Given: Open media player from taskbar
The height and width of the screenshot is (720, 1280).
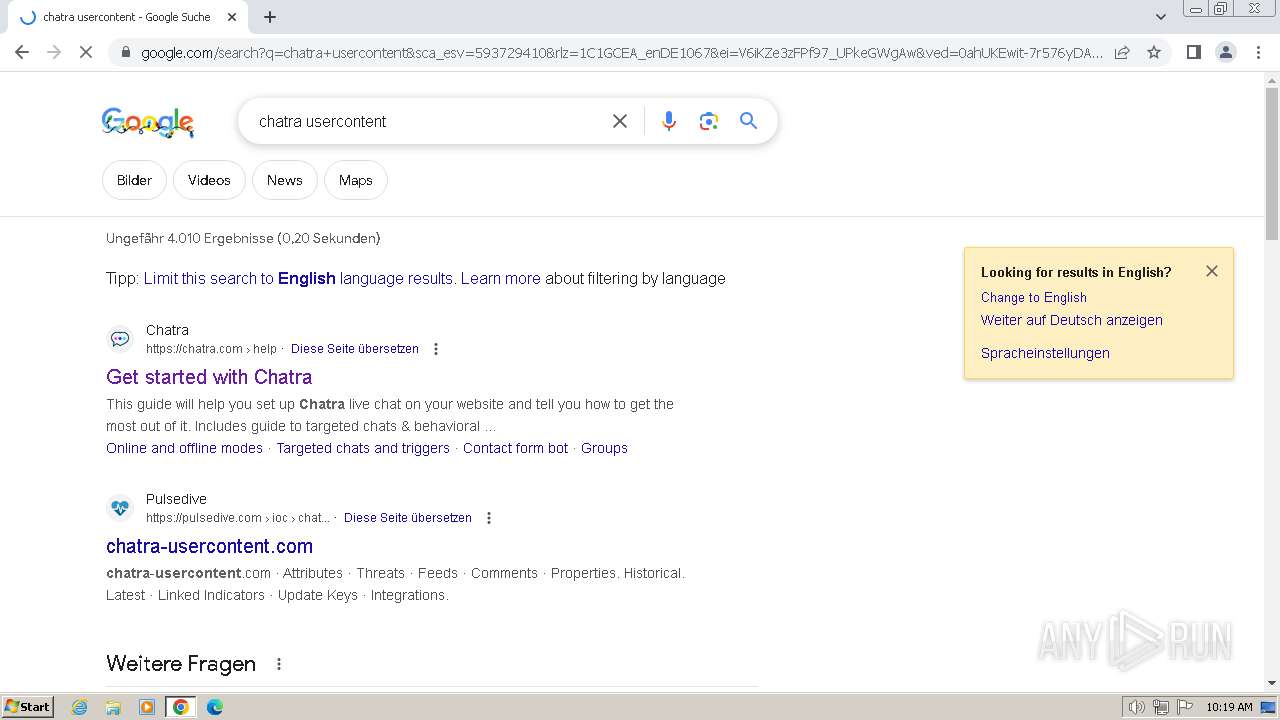Looking at the screenshot, I should [147, 707].
